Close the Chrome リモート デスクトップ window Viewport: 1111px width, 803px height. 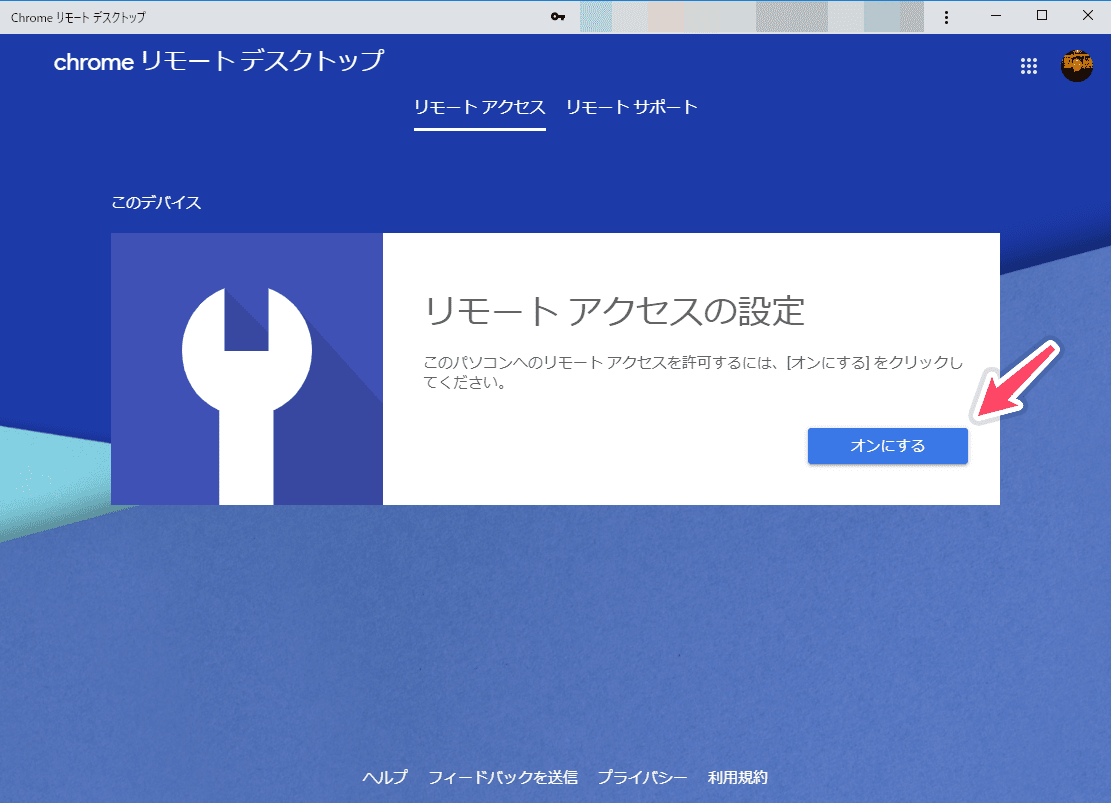click(1088, 16)
